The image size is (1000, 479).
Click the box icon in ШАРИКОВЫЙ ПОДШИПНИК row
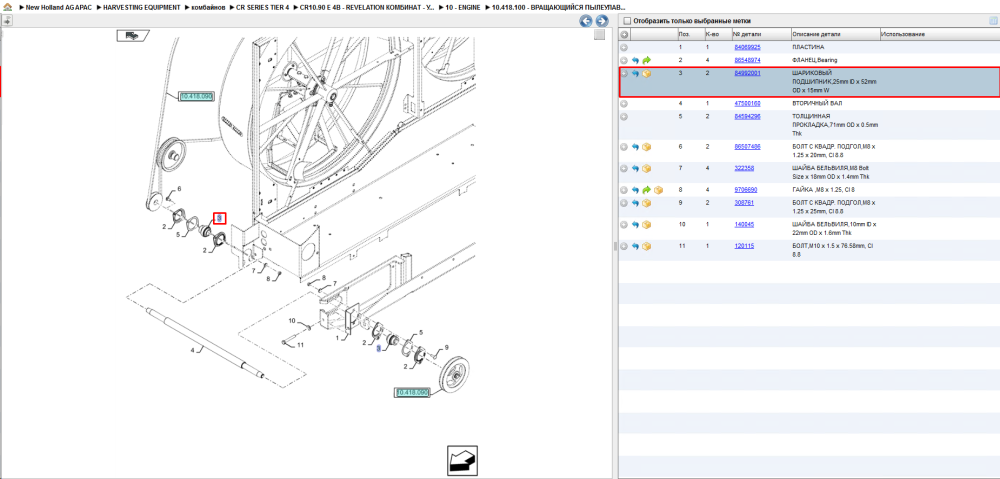click(647, 74)
